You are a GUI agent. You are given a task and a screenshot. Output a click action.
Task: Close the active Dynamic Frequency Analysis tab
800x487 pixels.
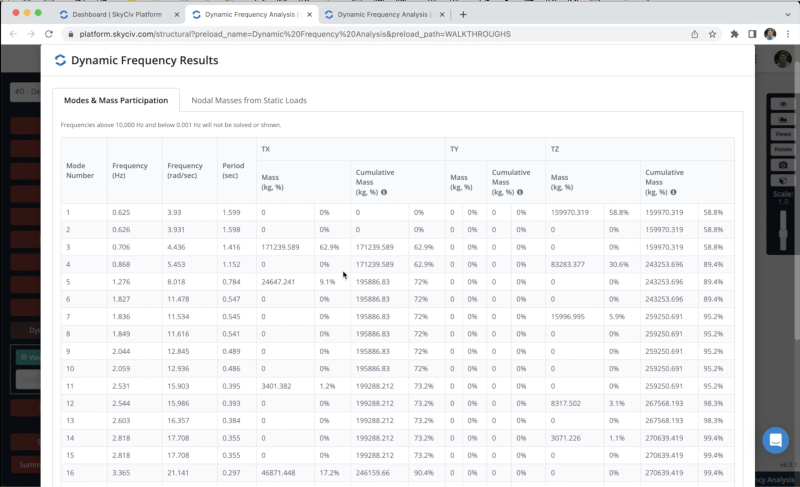tap(309, 15)
